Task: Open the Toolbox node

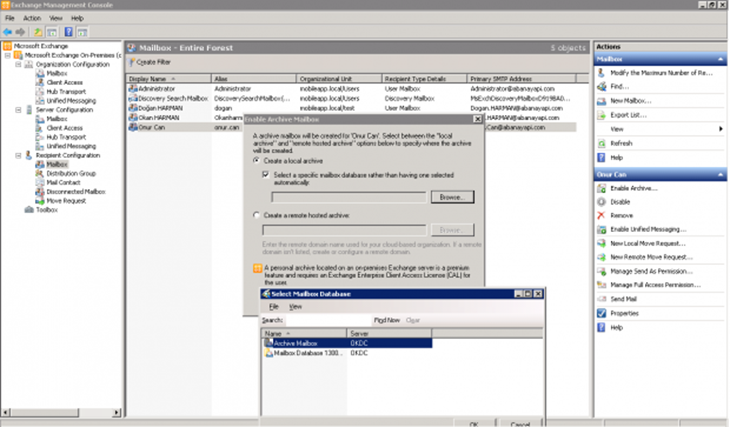Action: tap(47, 210)
